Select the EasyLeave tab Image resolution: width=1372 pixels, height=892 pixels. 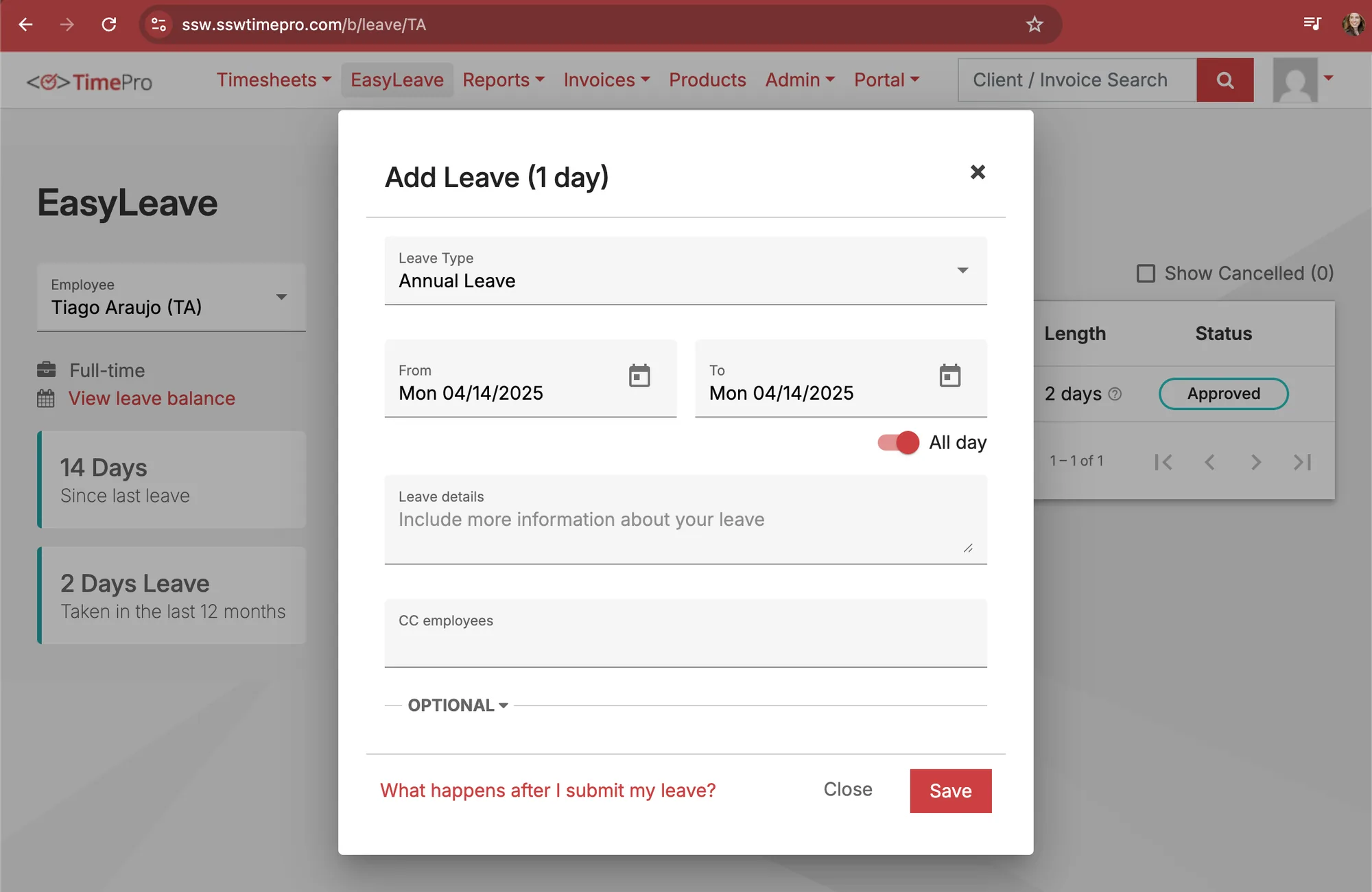coord(397,80)
